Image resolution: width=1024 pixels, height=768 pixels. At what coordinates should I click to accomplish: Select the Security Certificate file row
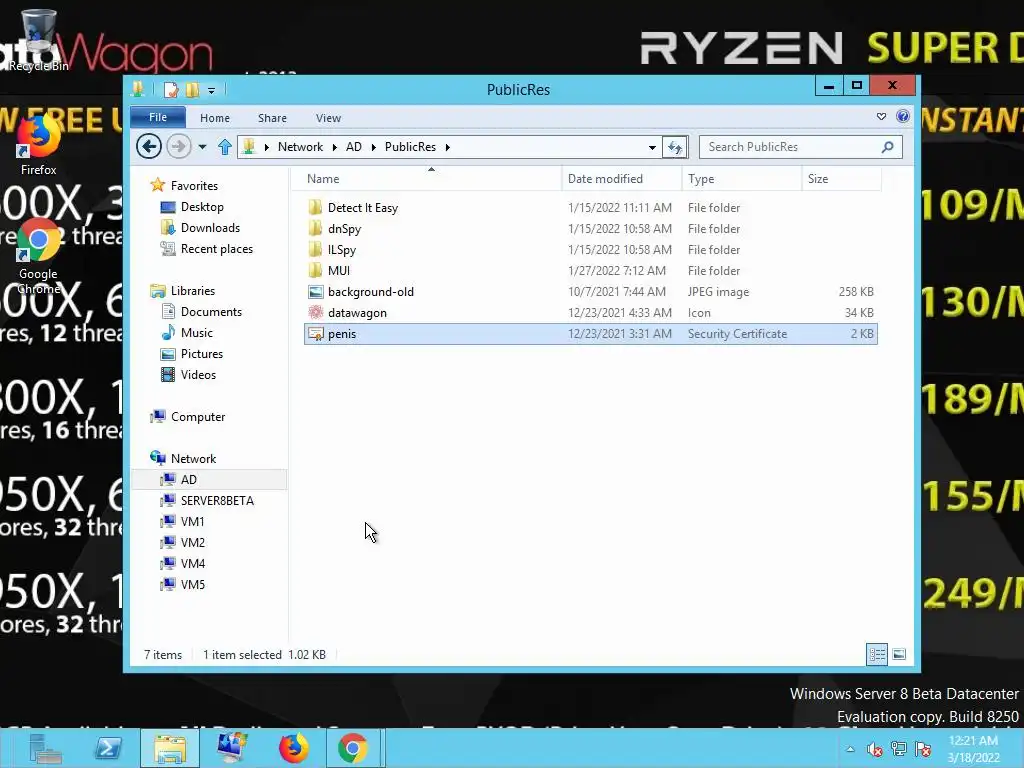(x=590, y=334)
